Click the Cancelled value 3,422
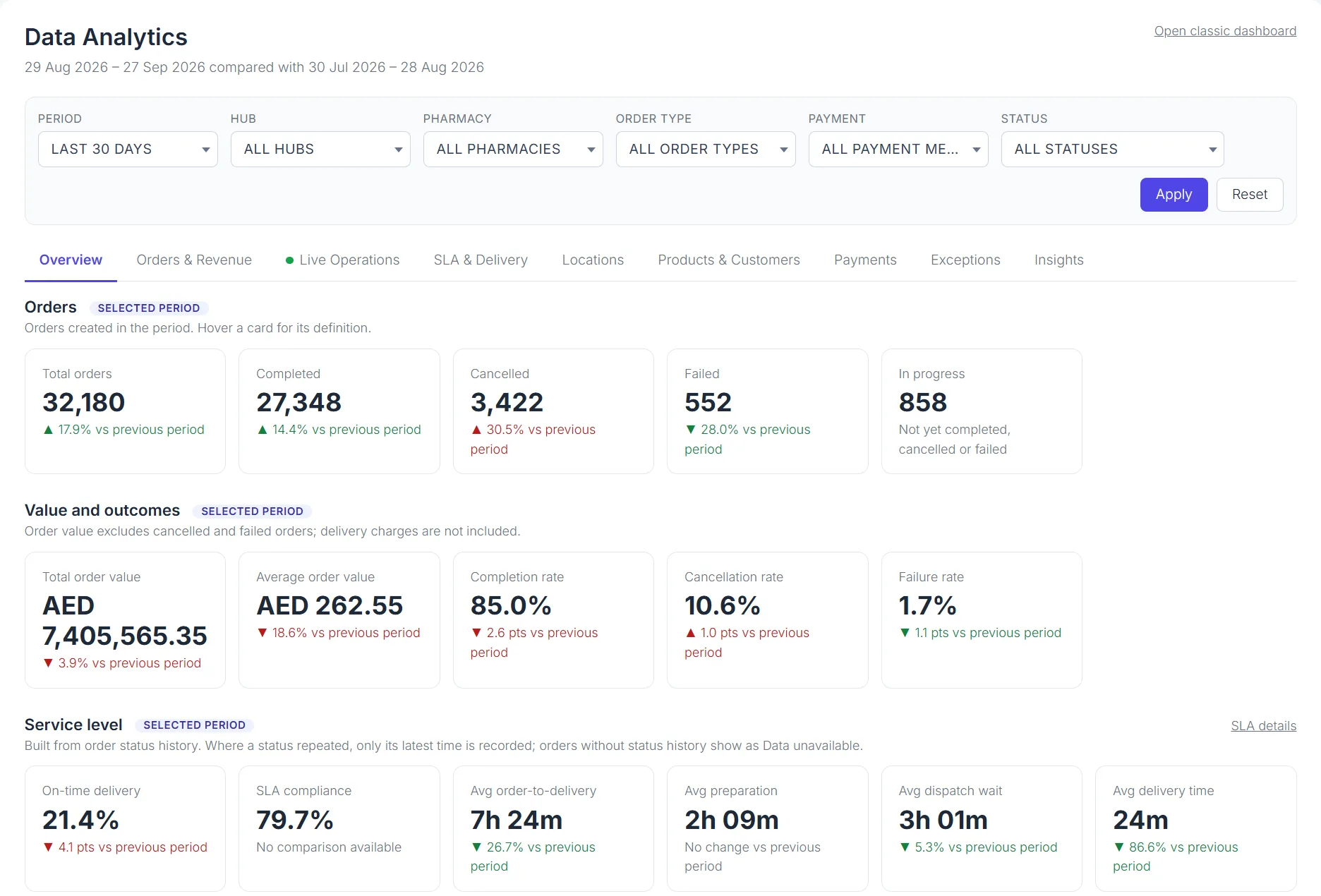1321x896 pixels. 507,402
